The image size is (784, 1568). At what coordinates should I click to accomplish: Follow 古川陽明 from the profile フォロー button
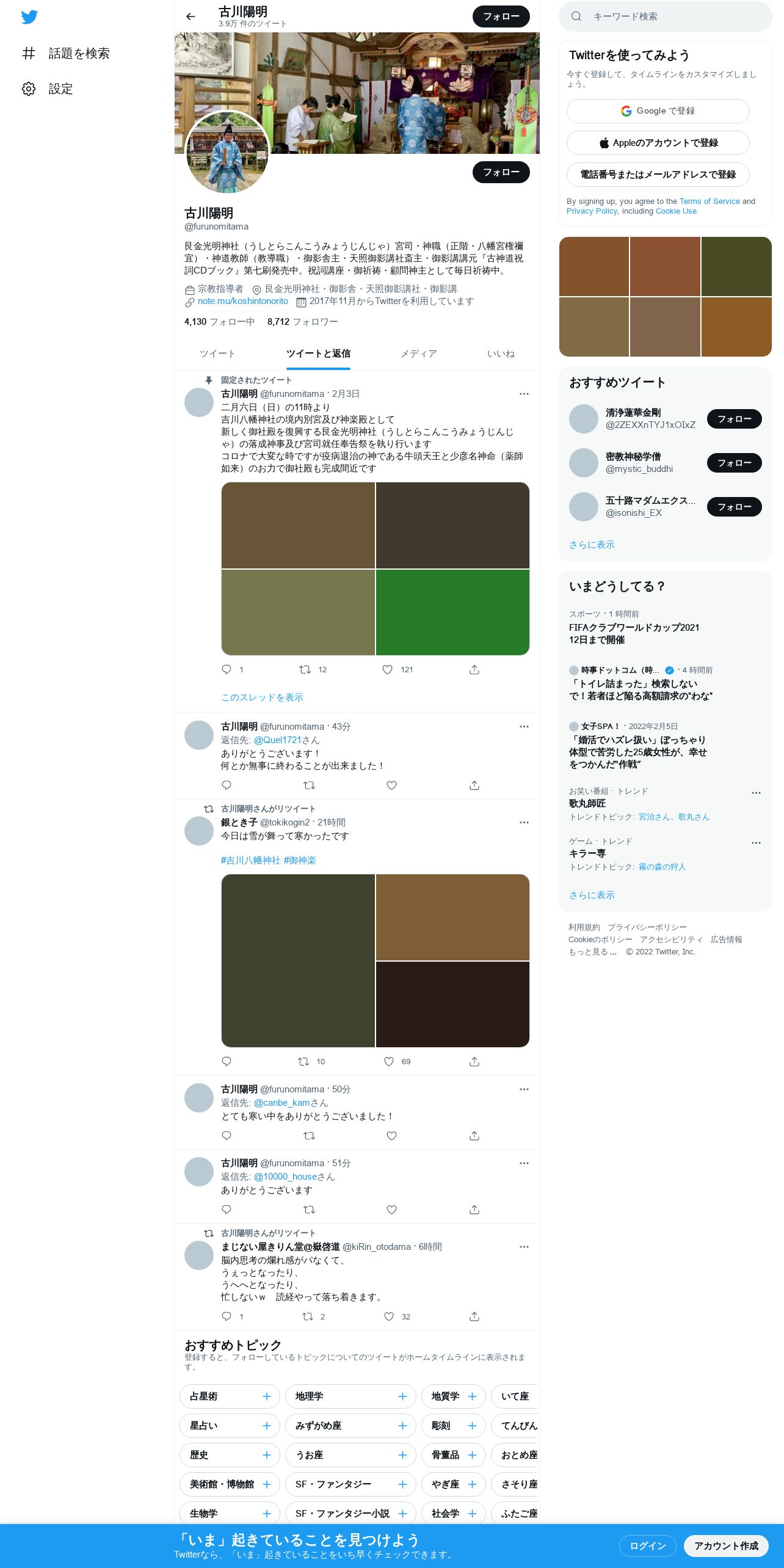(501, 172)
